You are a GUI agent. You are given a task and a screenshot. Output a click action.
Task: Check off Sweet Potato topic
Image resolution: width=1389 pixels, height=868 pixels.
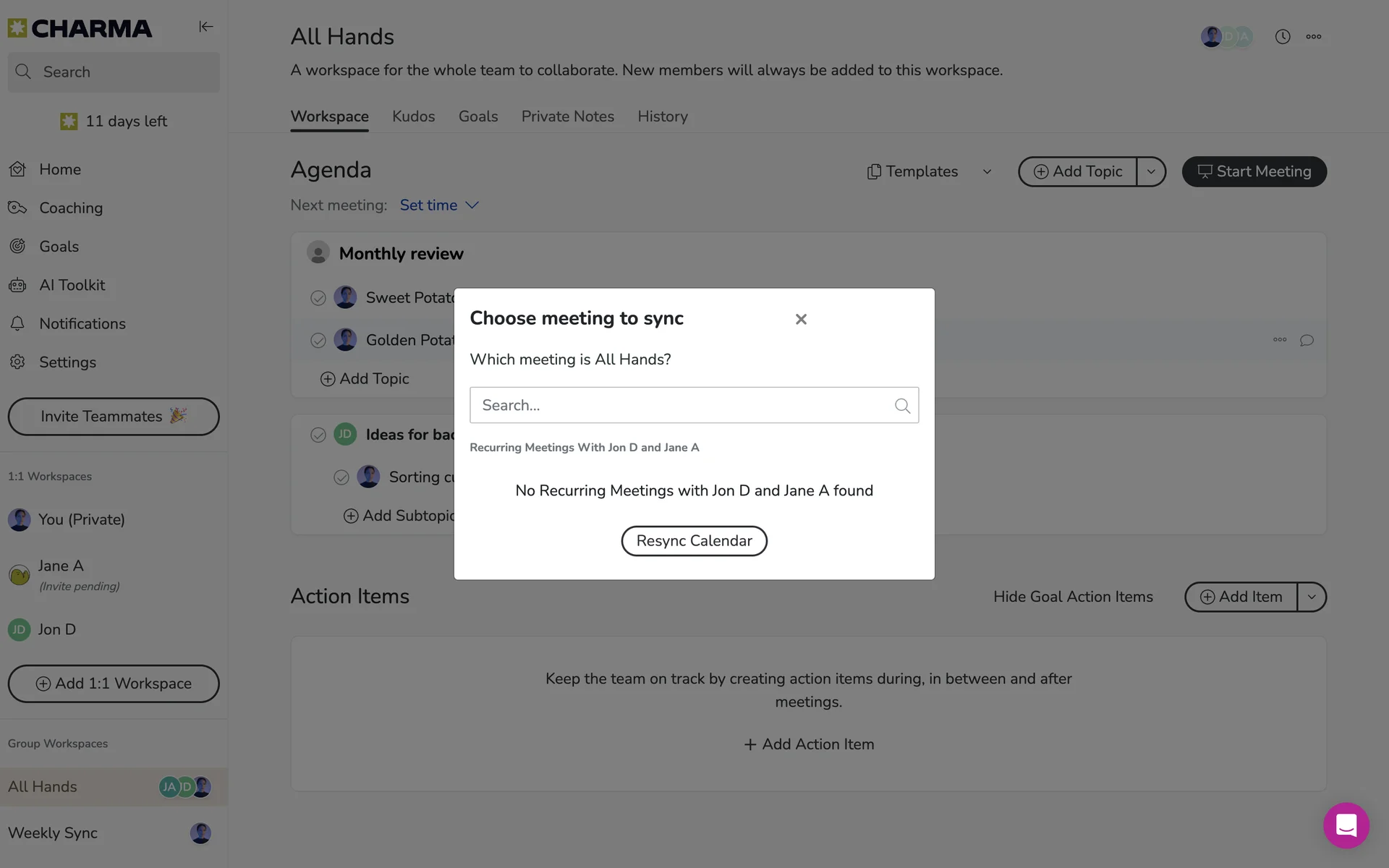click(x=318, y=298)
